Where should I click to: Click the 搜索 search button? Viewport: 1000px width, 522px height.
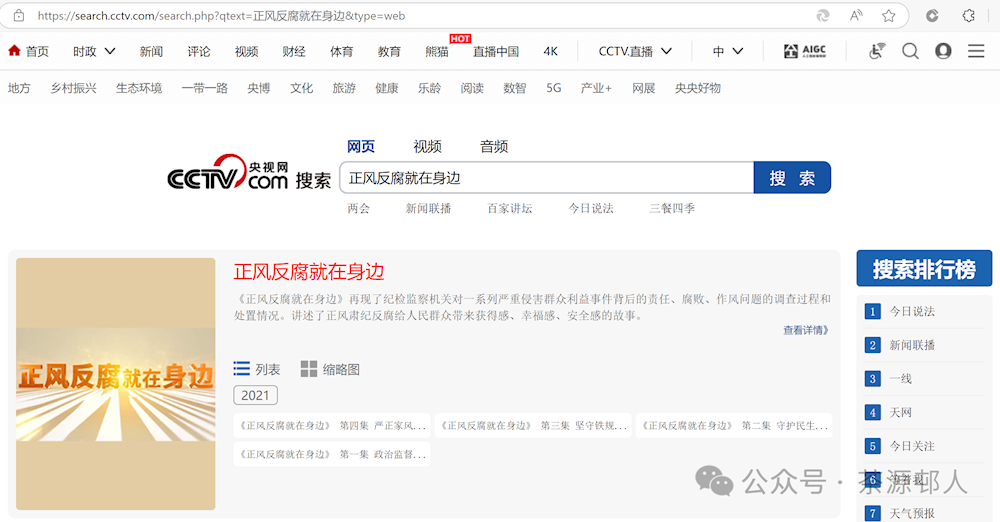click(792, 177)
